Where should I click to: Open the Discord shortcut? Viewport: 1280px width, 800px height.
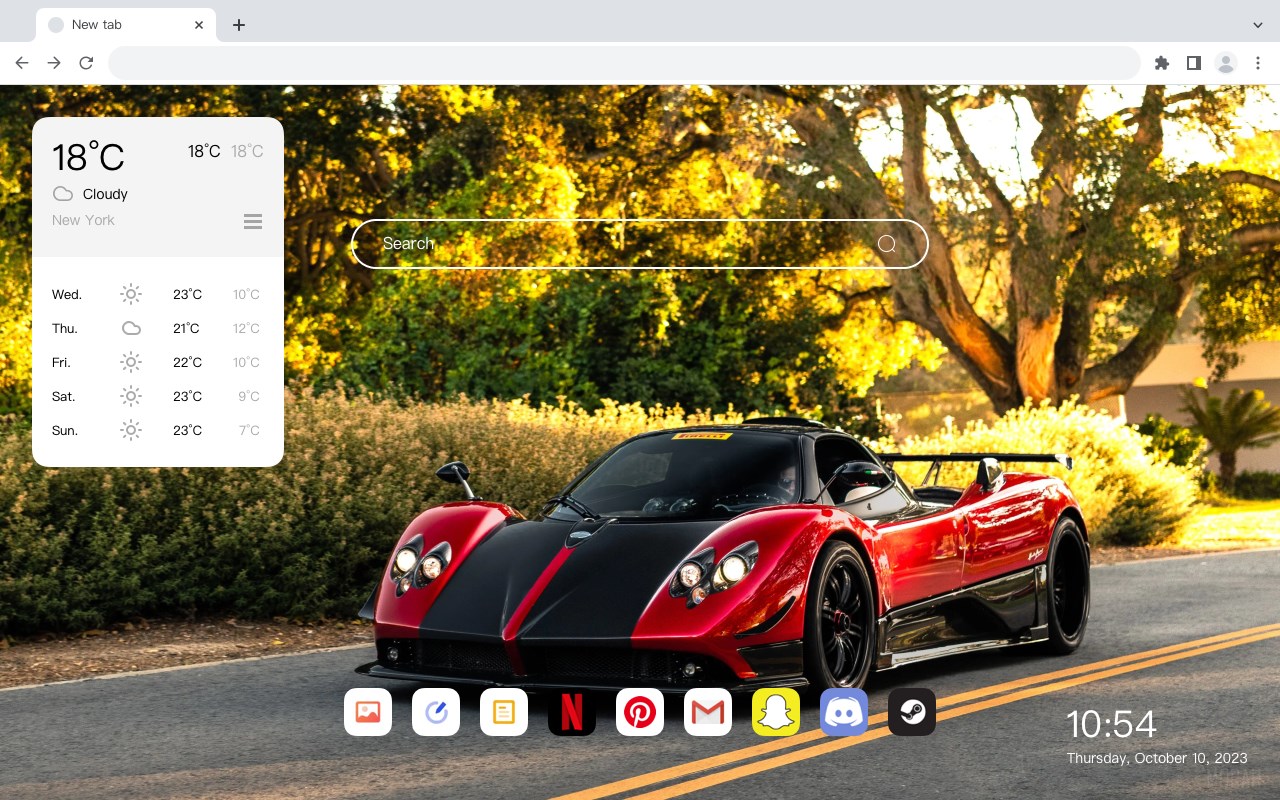pos(844,712)
